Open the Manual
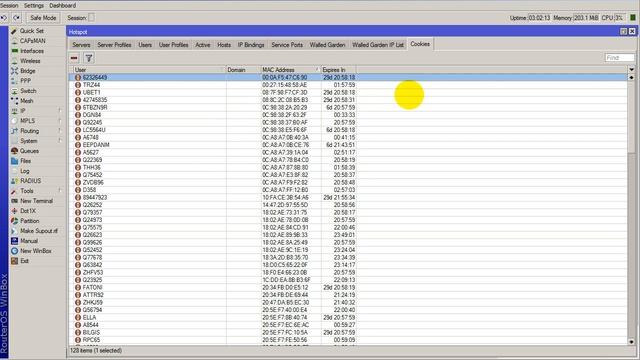 coord(29,241)
